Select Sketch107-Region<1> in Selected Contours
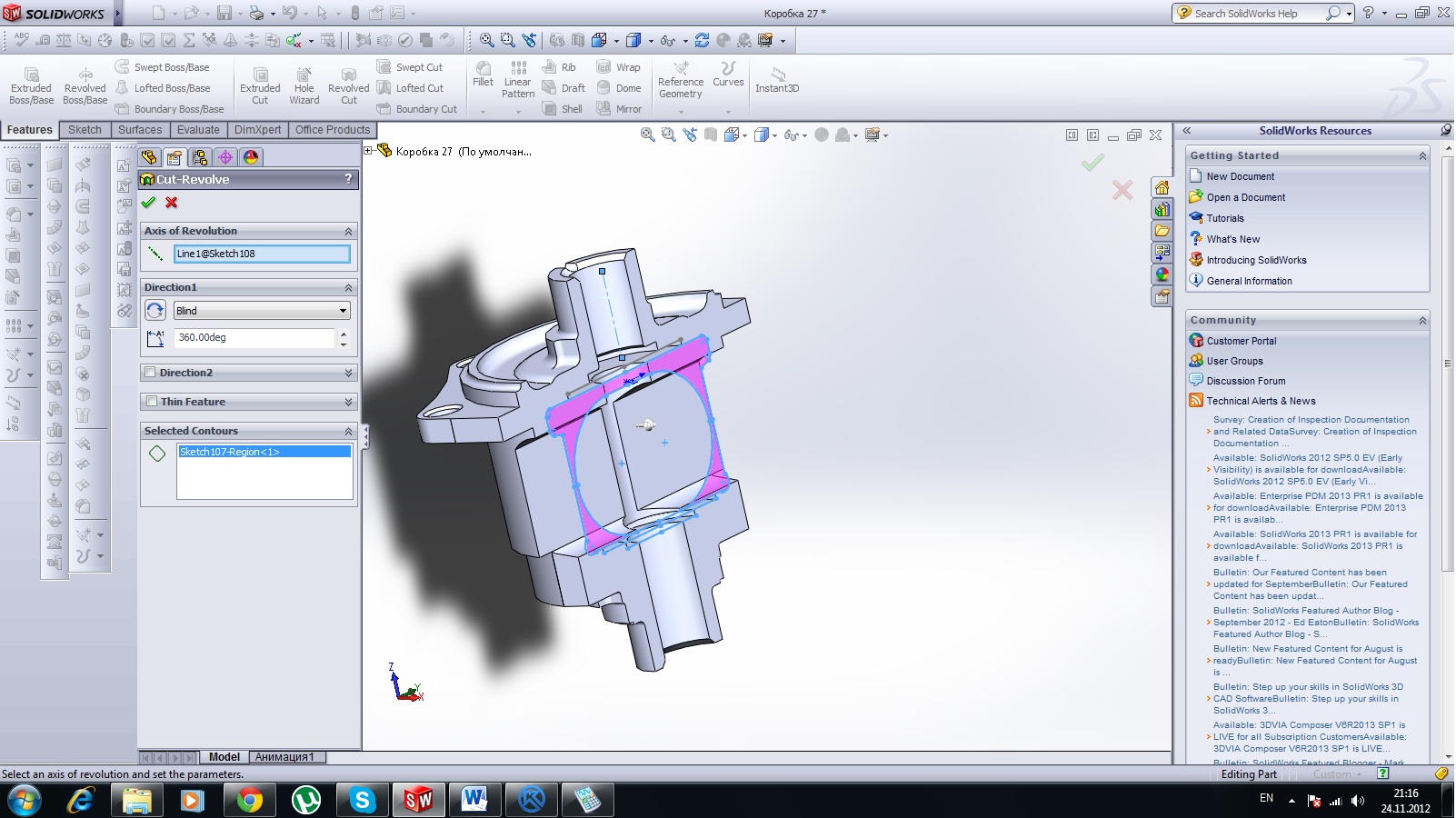The width and height of the screenshot is (1456, 818). click(264, 452)
